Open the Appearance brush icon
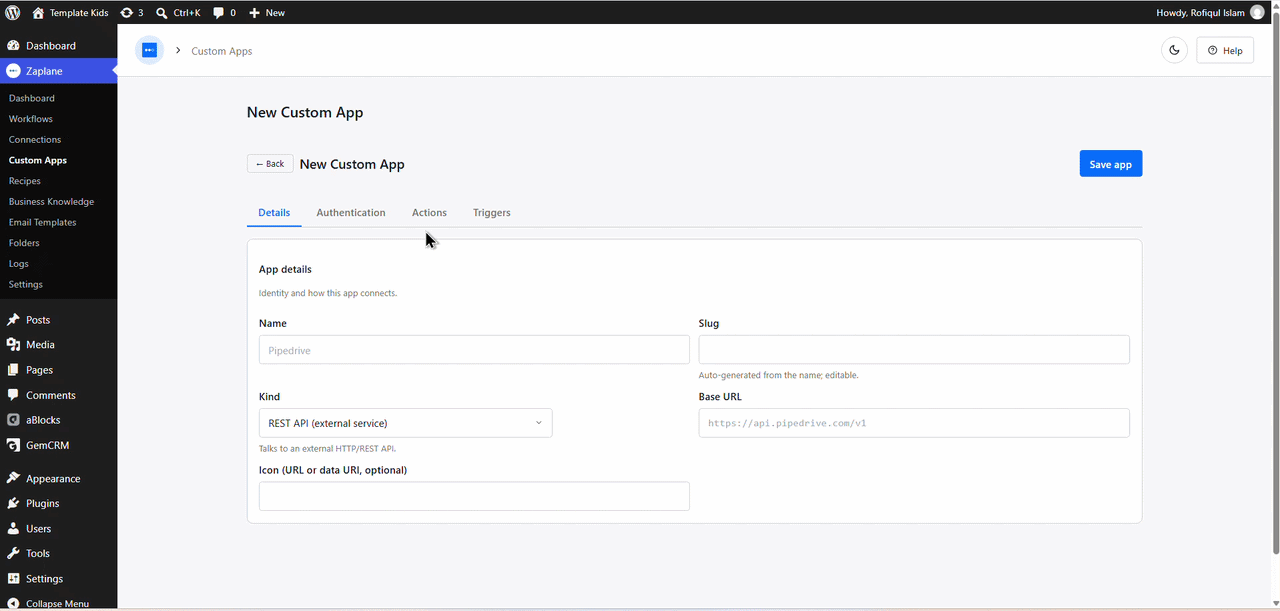Image resolution: width=1280 pixels, height=611 pixels. tap(13, 478)
